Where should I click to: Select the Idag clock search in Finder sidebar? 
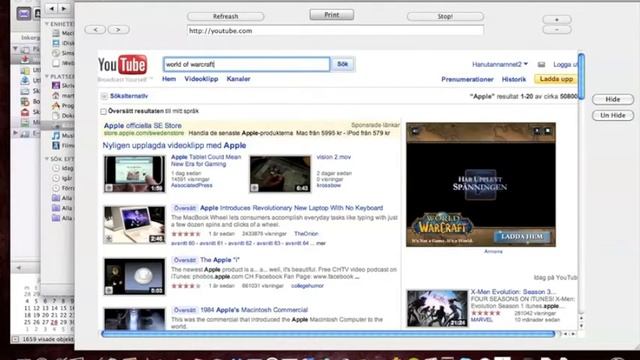point(56,168)
